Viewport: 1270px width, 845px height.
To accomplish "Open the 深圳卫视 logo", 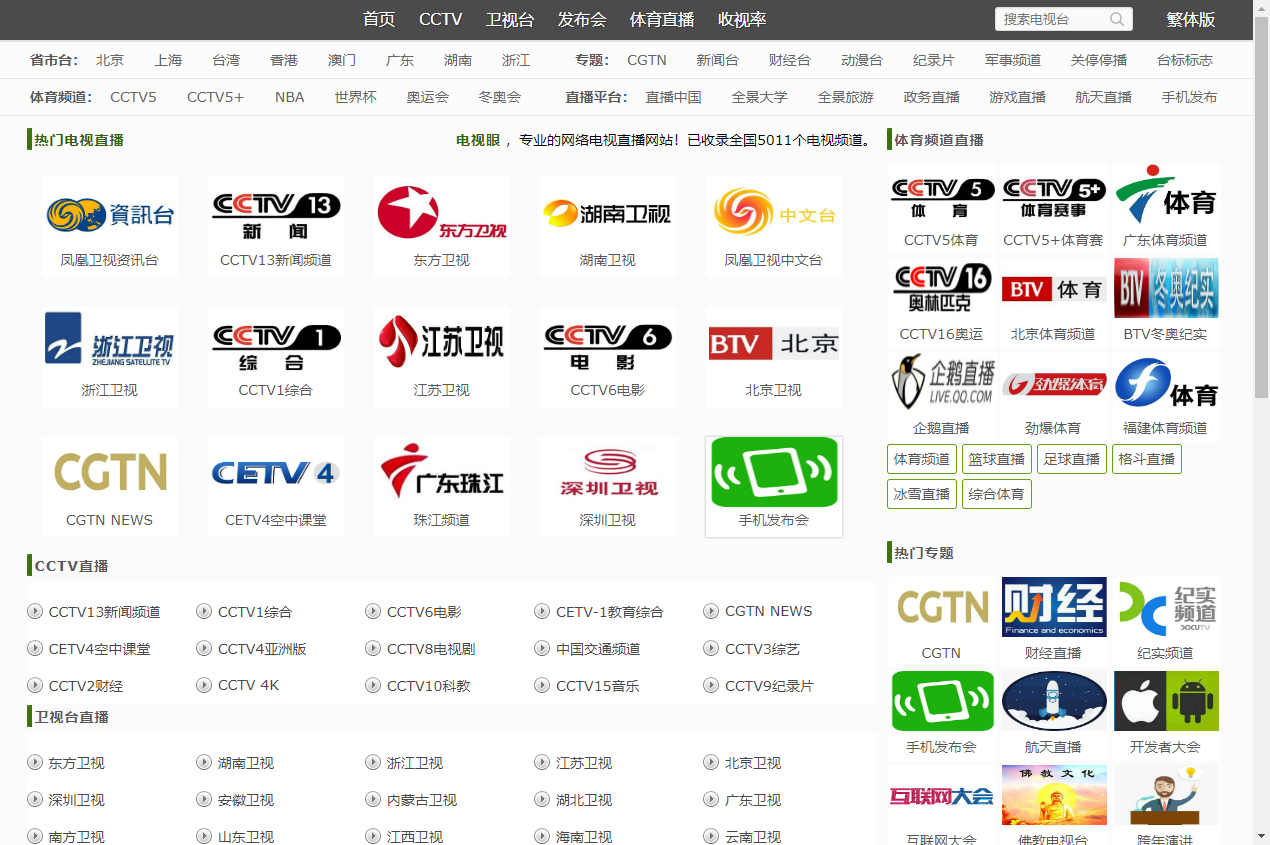I will click(607, 472).
